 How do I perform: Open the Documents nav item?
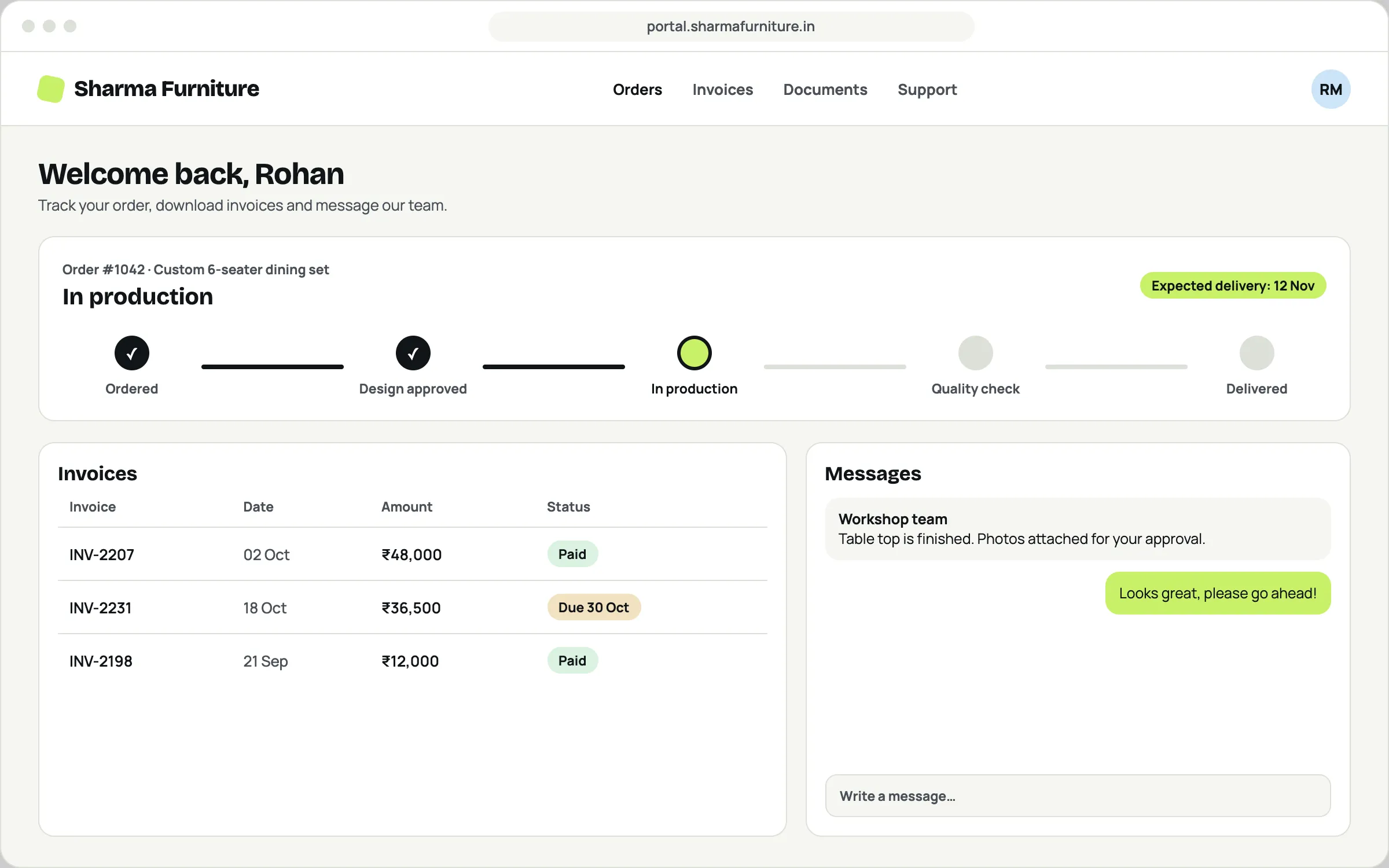(825, 90)
